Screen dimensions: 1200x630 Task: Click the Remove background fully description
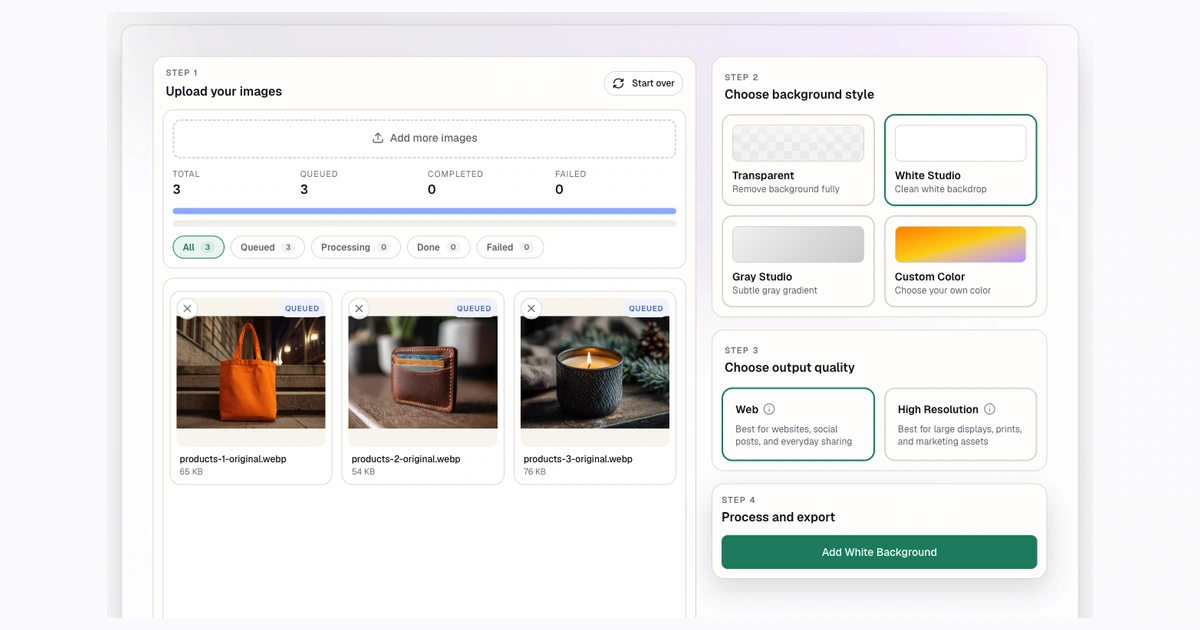(786, 189)
